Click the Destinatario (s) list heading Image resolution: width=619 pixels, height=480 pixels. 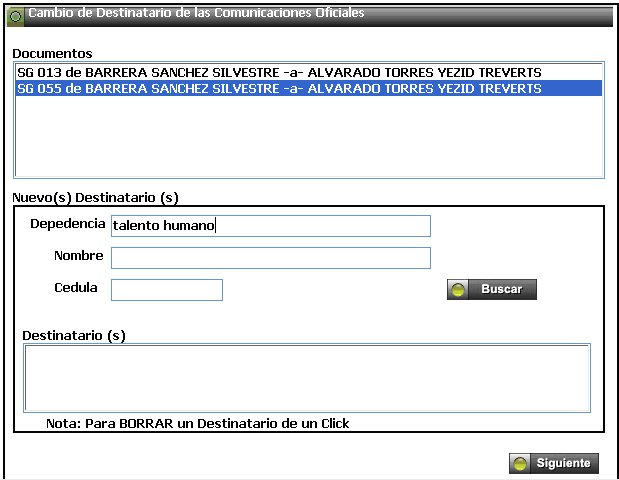coord(74,336)
